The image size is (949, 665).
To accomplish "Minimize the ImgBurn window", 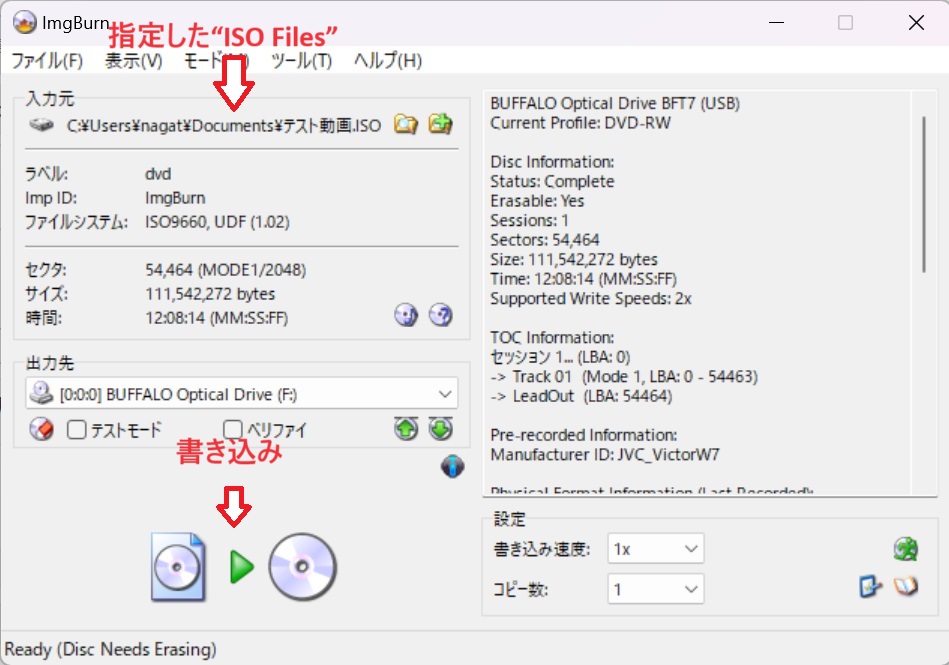I will pyautogui.click(x=777, y=23).
